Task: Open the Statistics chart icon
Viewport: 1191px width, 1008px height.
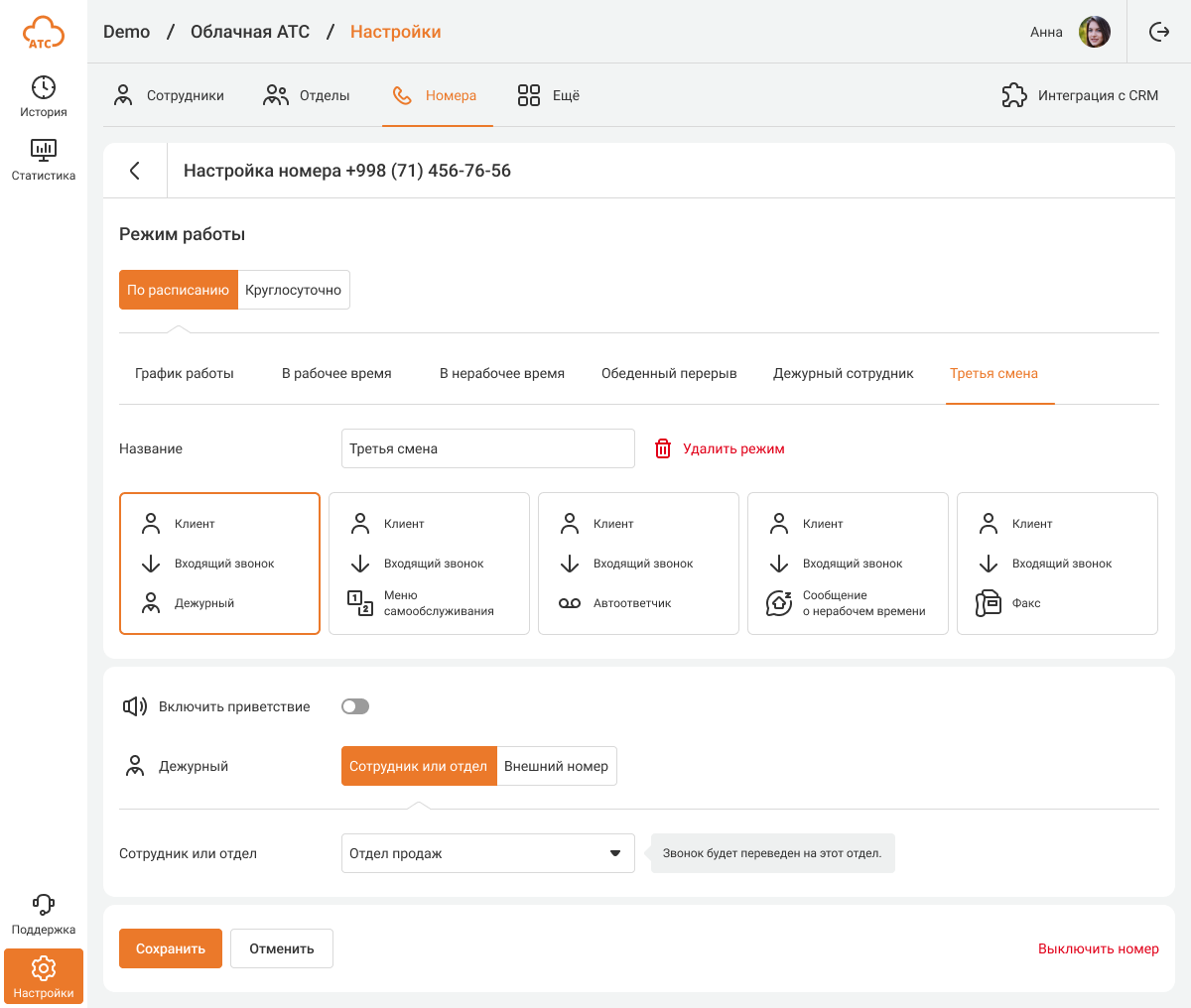Action: point(44,151)
